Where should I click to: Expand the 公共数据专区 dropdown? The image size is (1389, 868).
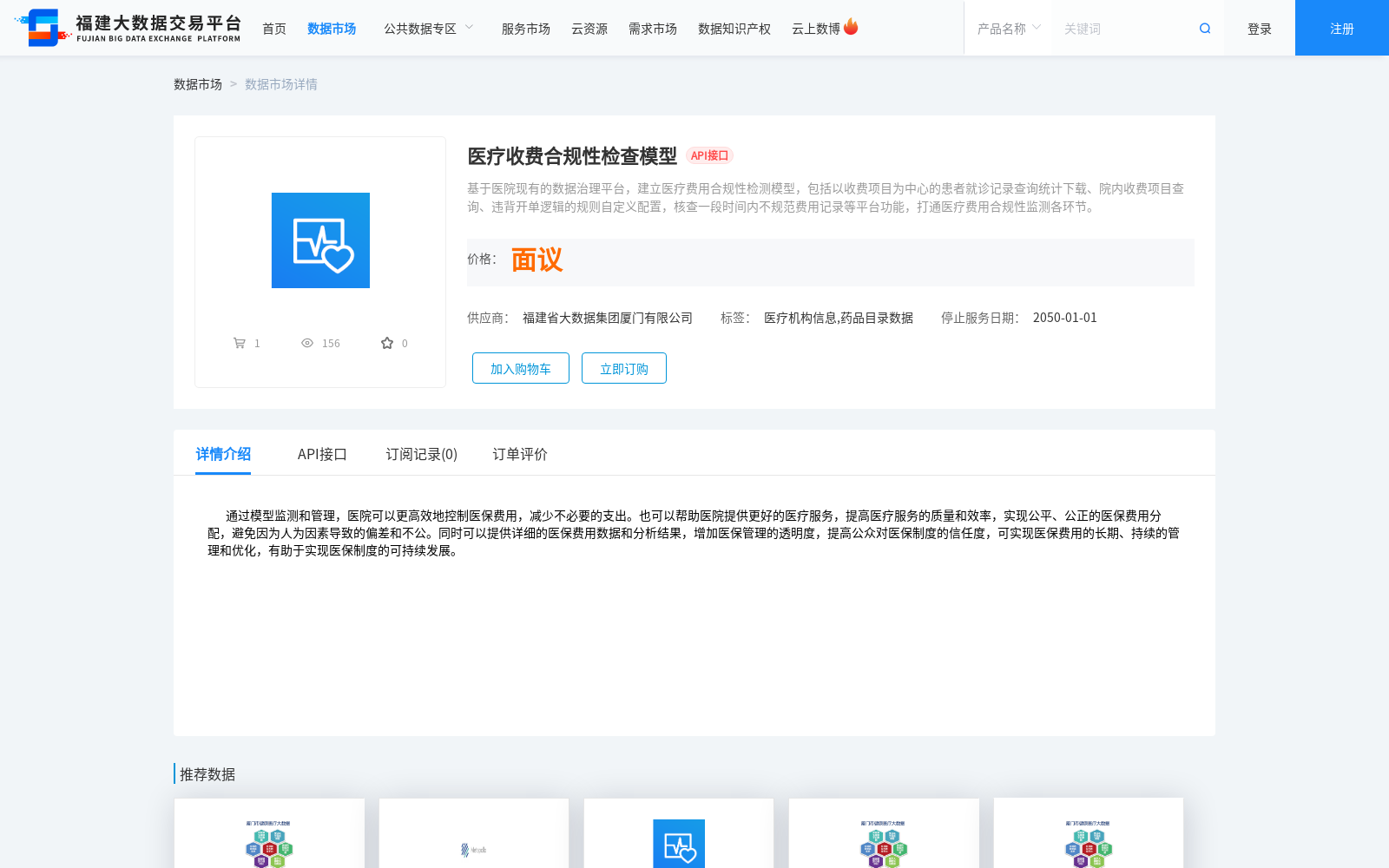(x=429, y=29)
